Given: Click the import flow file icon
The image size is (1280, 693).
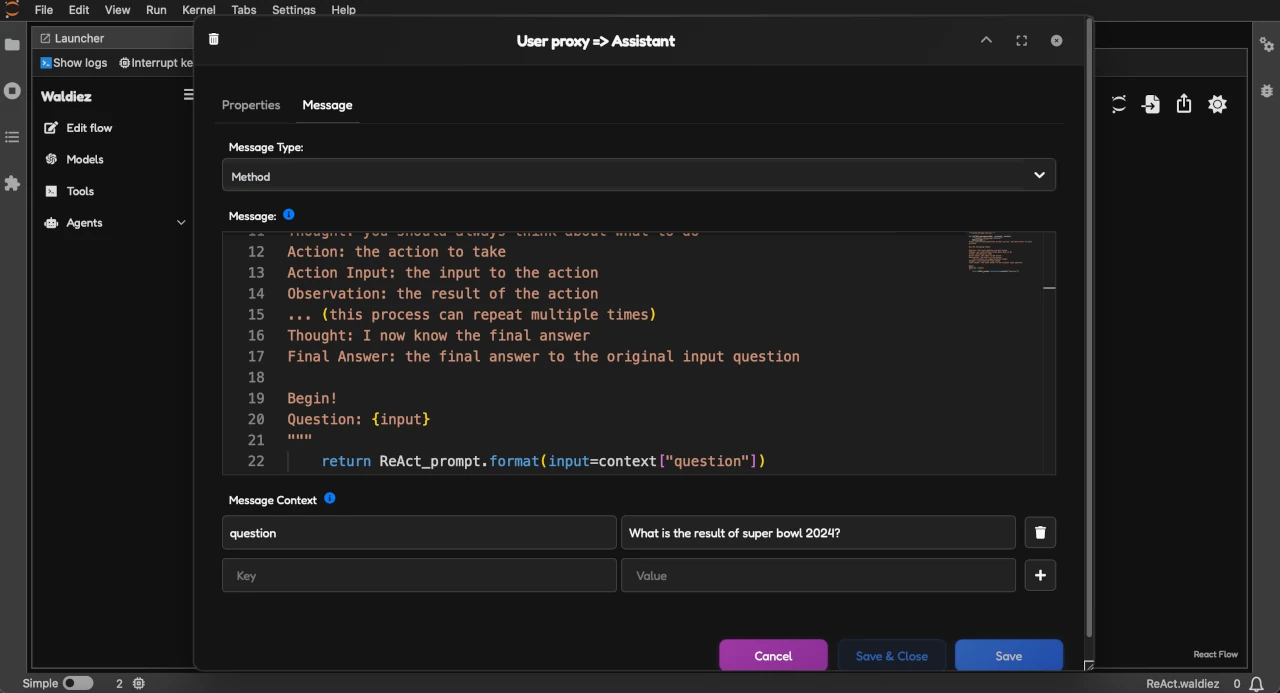Looking at the screenshot, I should pos(1151,104).
